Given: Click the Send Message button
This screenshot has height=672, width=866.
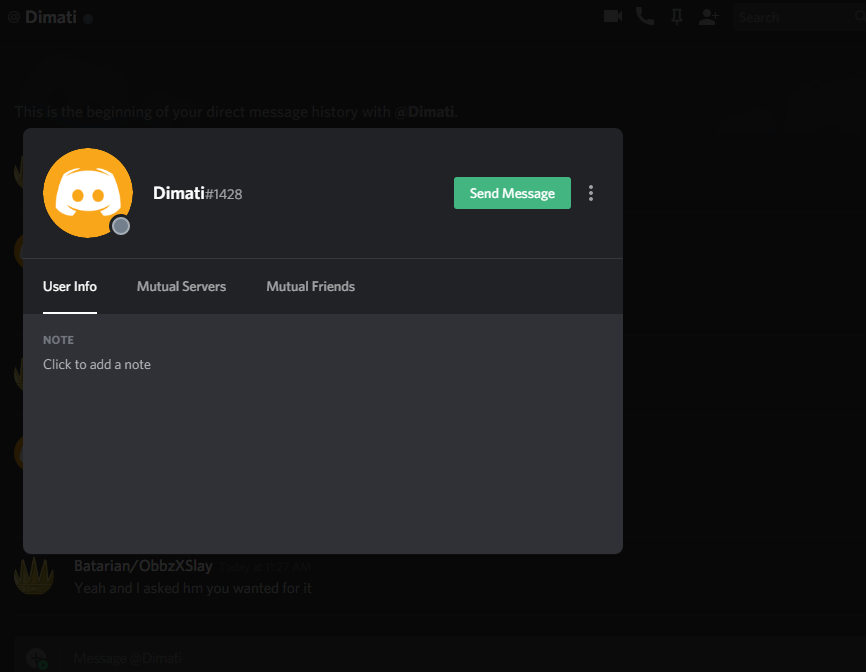Looking at the screenshot, I should tap(512, 193).
